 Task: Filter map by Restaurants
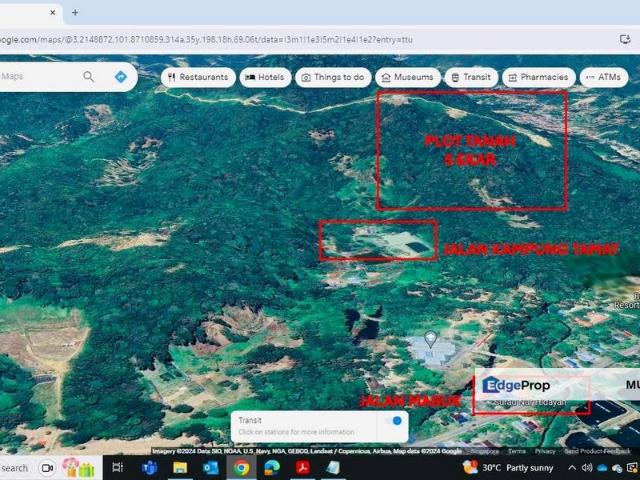point(198,77)
